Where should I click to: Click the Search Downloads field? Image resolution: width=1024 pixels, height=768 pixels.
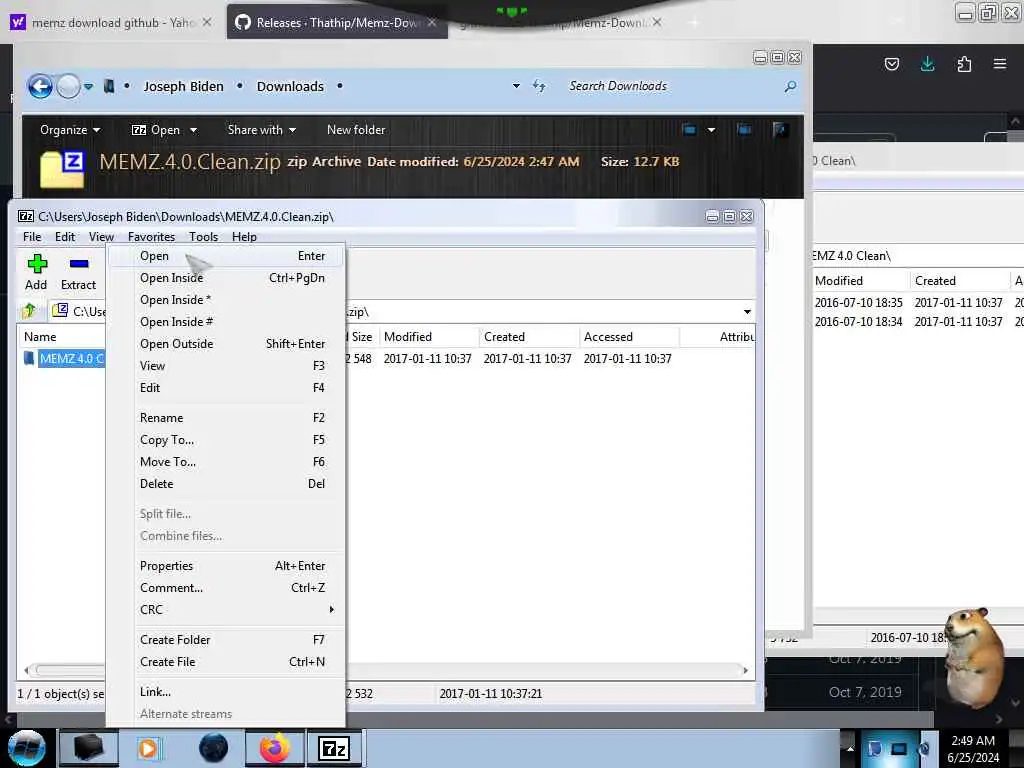pos(673,86)
